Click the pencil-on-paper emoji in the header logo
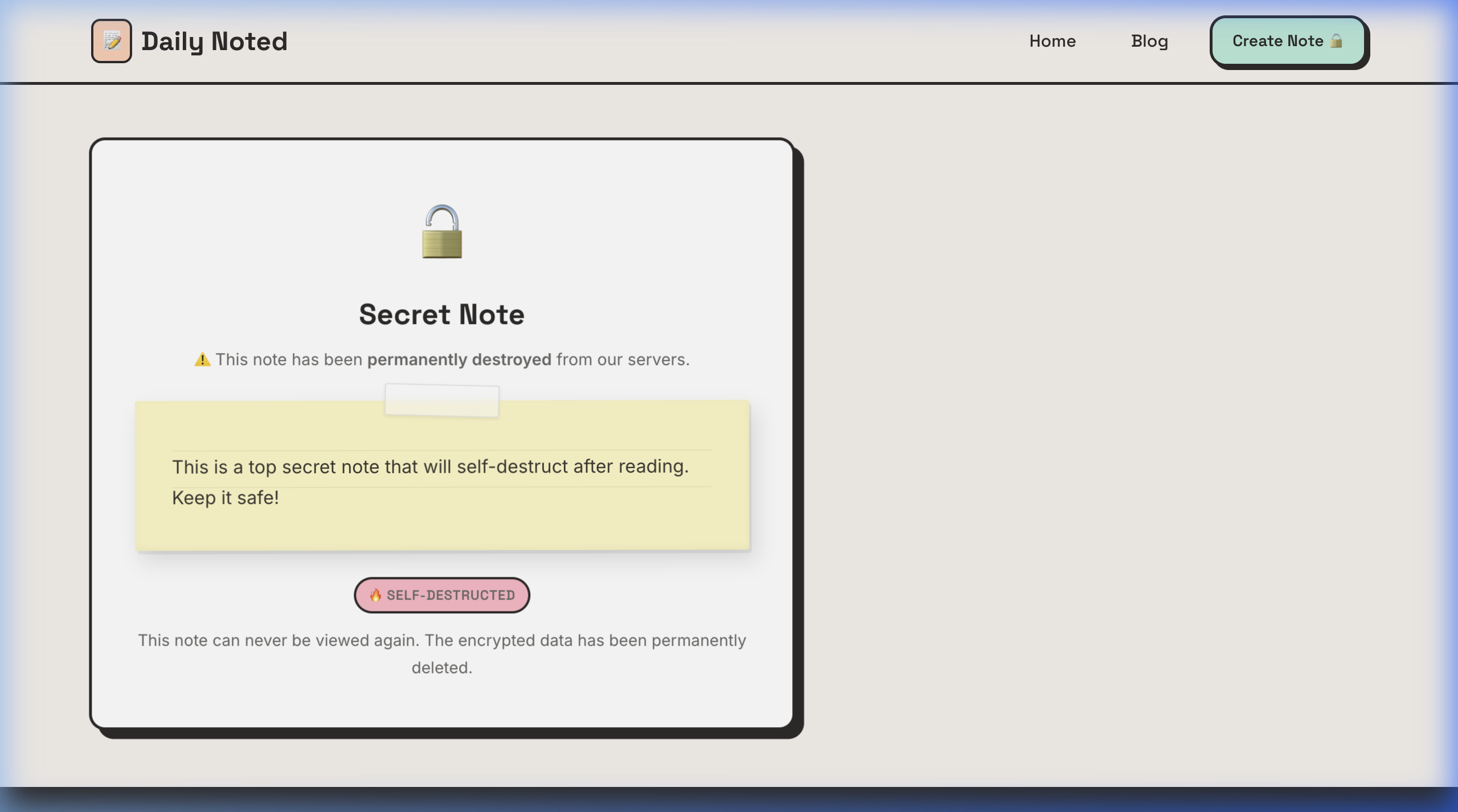 click(x=112, y=40)
